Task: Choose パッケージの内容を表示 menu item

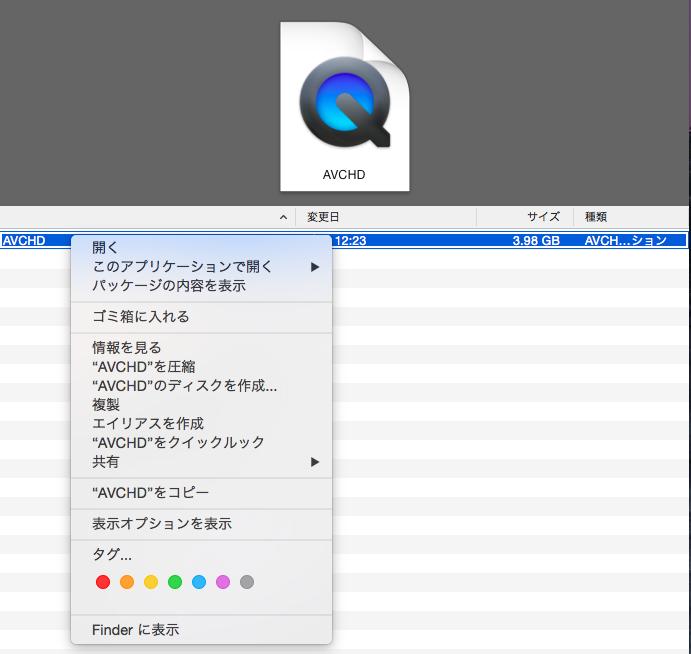Action: (169, 286)
